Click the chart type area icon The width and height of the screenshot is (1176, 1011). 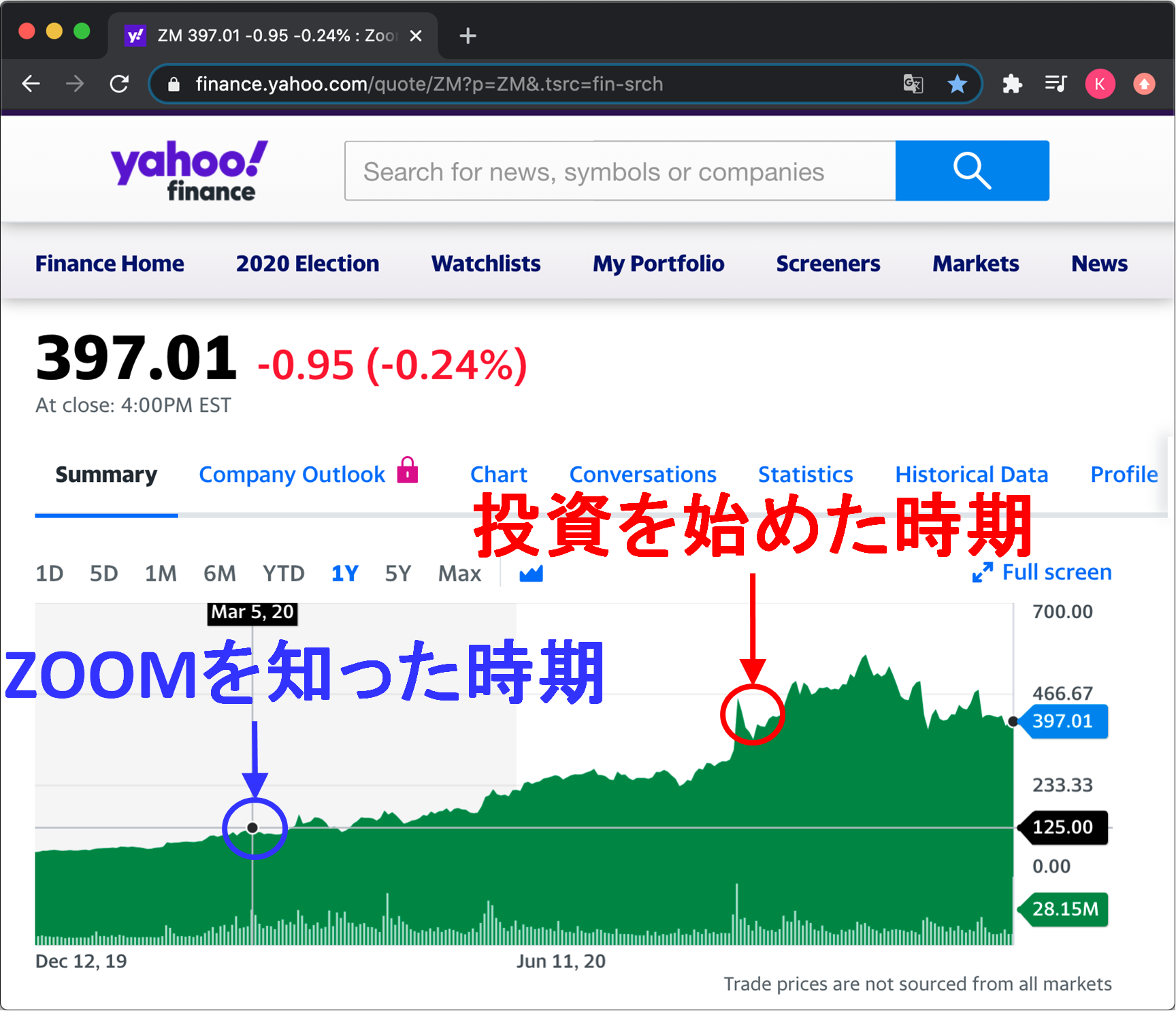[x=531, y=573]
